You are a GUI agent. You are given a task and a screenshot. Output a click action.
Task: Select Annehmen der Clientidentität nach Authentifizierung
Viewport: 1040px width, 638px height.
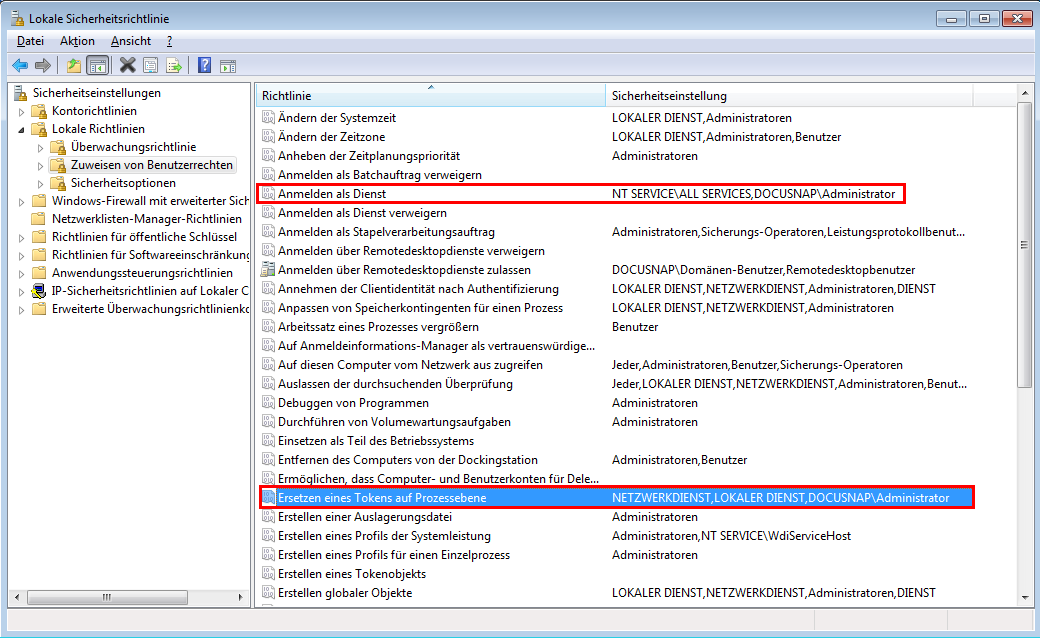418,289
